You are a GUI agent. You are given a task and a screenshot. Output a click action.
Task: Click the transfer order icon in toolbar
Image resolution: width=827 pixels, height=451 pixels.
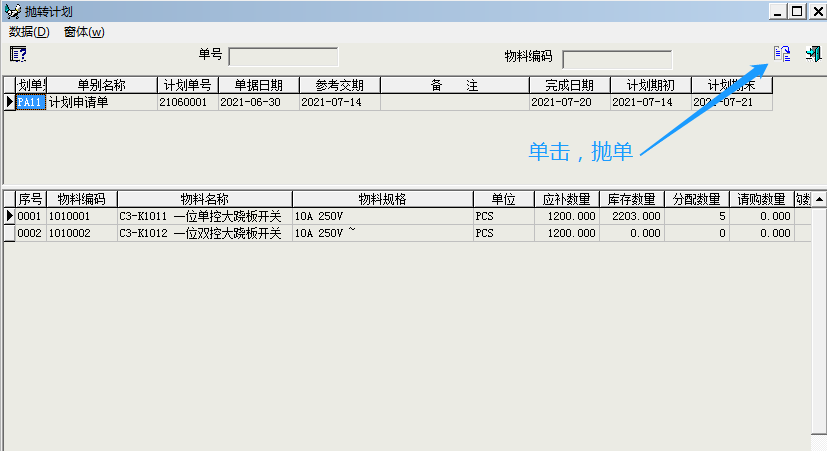pyautogui.click(x=782, y=54)
